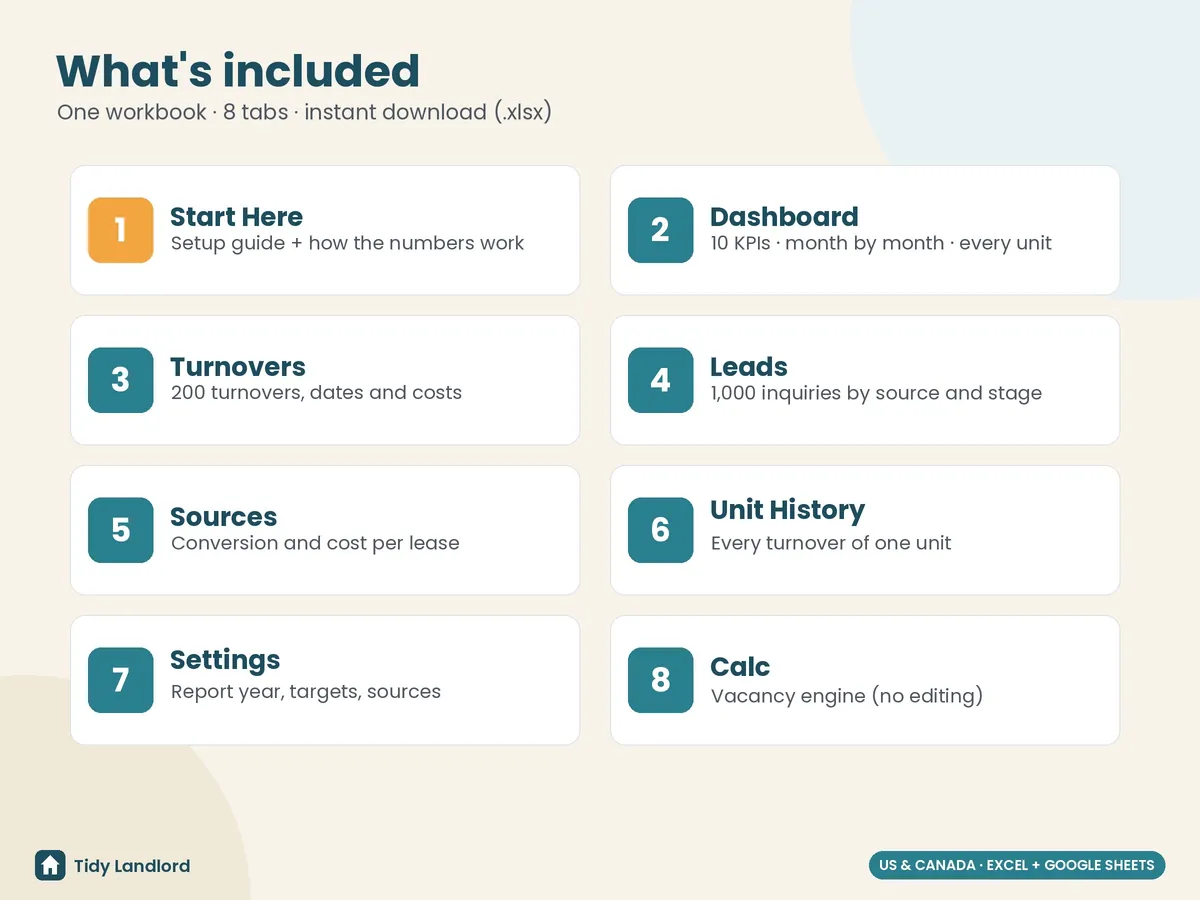The height and width of the screenshot is (900, 1200).
Task: Click the "Tidy Landlord" brand name
Action: pyautogui.click(x=132, y=866)
